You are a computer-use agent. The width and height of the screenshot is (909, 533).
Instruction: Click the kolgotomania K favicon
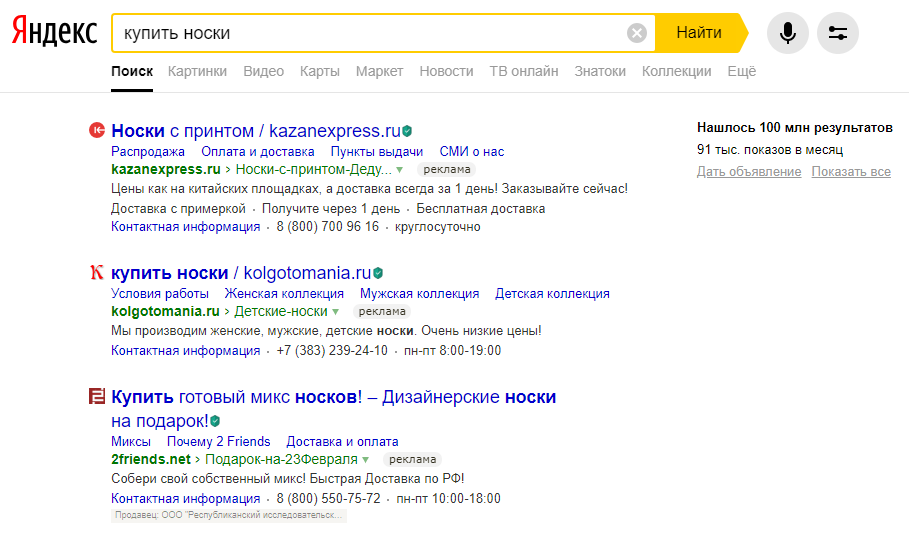click(x=97, y=272)
